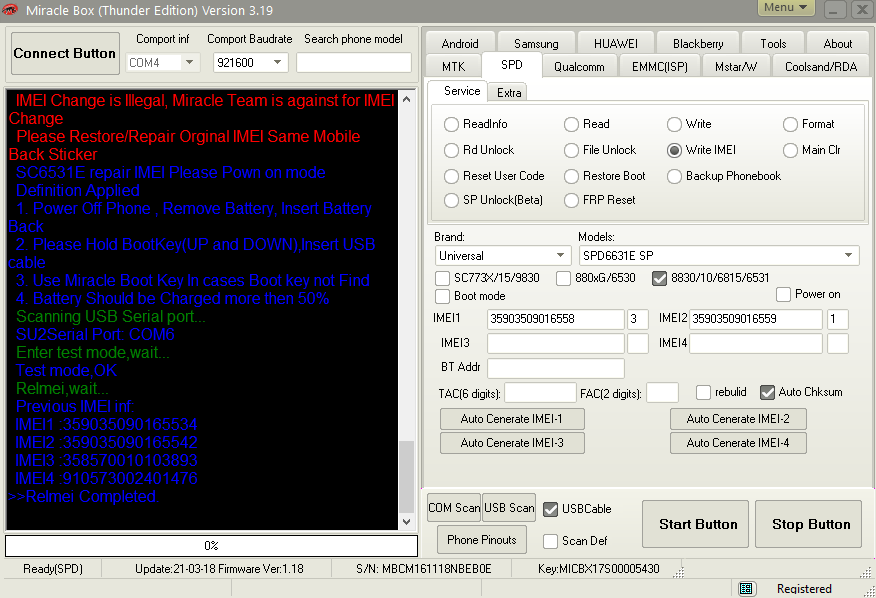This screenshot has width=876, height=598.
Task: Go to the Tools tab
Action: tap(773, 44)
